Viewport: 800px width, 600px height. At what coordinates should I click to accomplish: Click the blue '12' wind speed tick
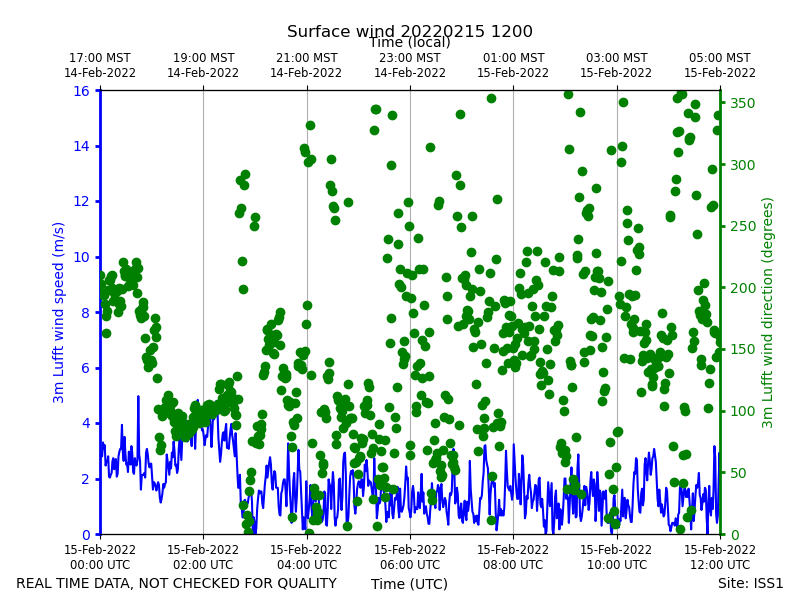(x=81, y=202)
